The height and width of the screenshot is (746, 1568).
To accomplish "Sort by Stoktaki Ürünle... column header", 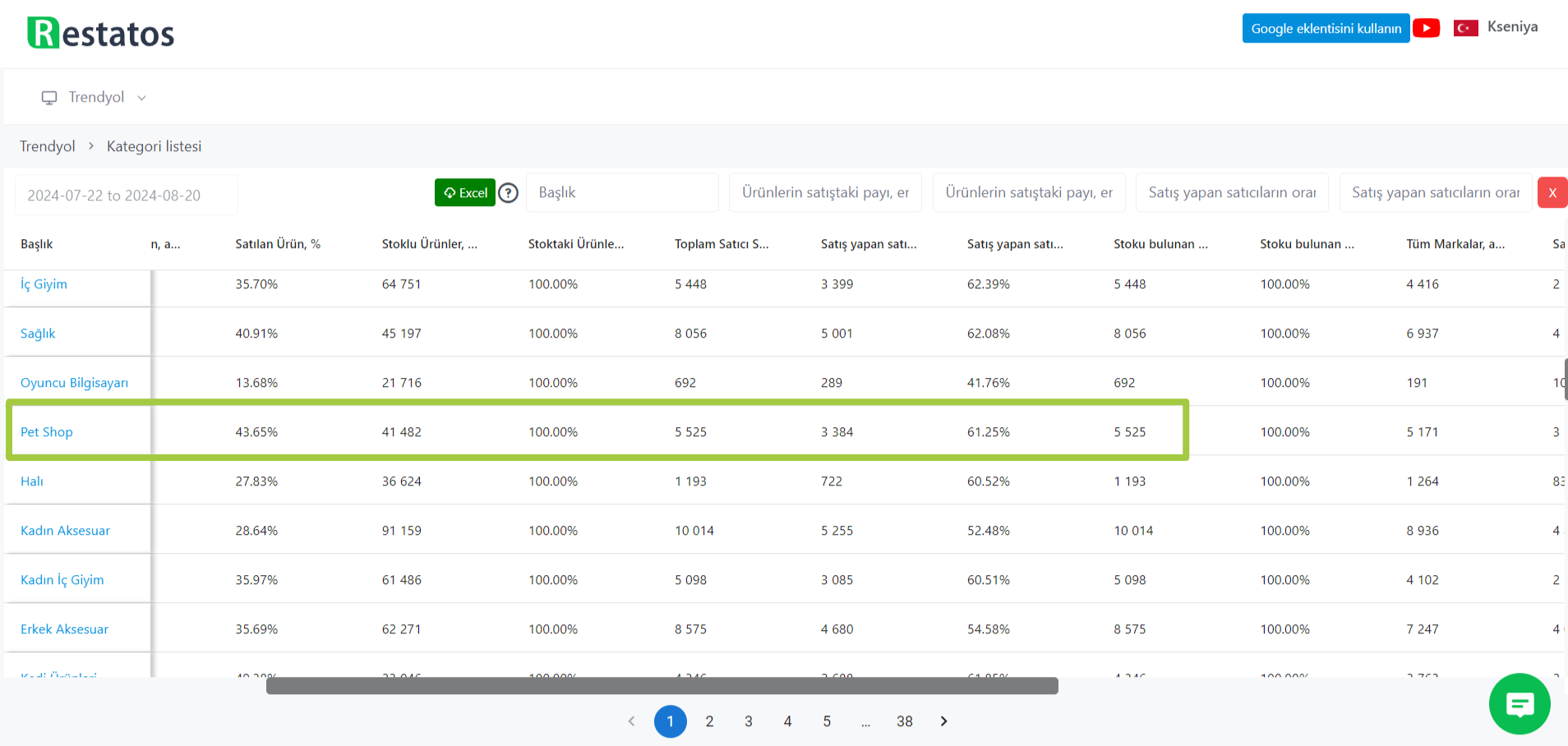I will click(x=575, y=244).
